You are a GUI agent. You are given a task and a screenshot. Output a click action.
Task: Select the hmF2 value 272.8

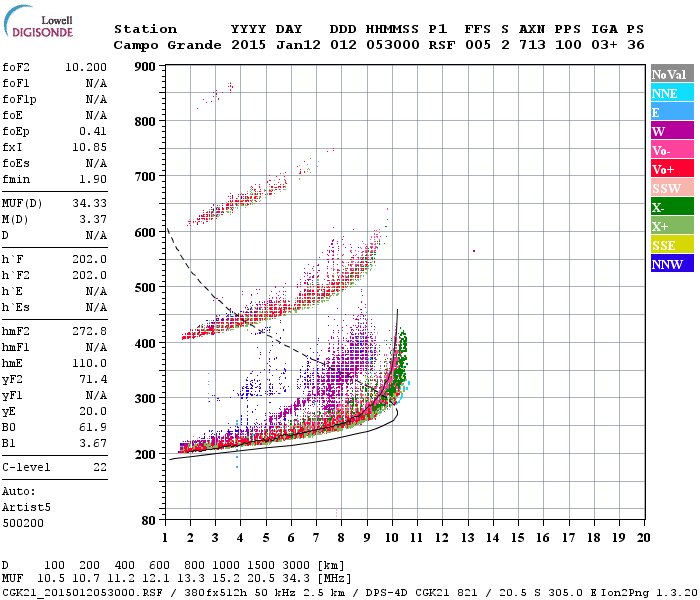click(x=90, y=331)
